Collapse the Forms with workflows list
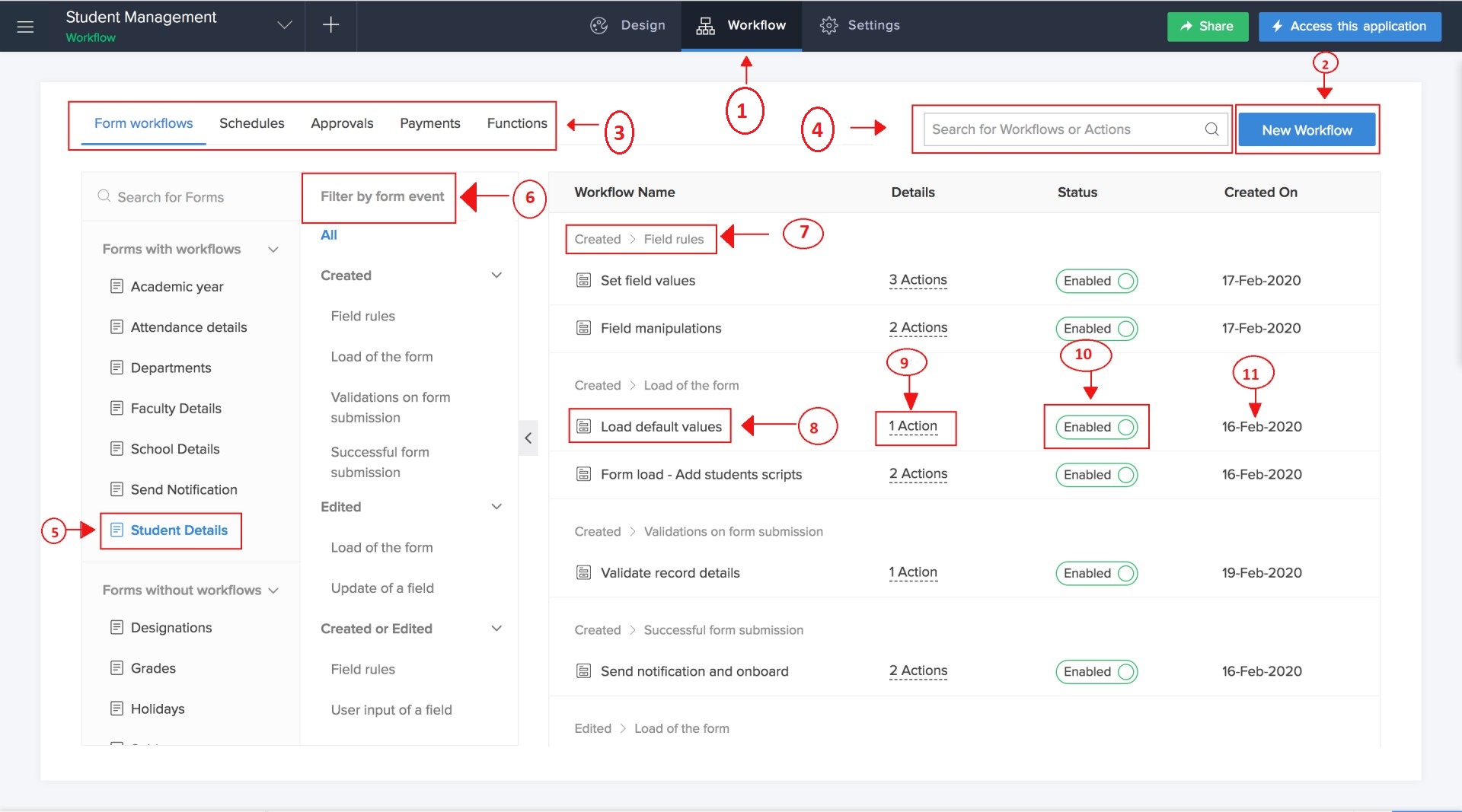The height and width of the screenshot is (812, 1462). (273, 249)
